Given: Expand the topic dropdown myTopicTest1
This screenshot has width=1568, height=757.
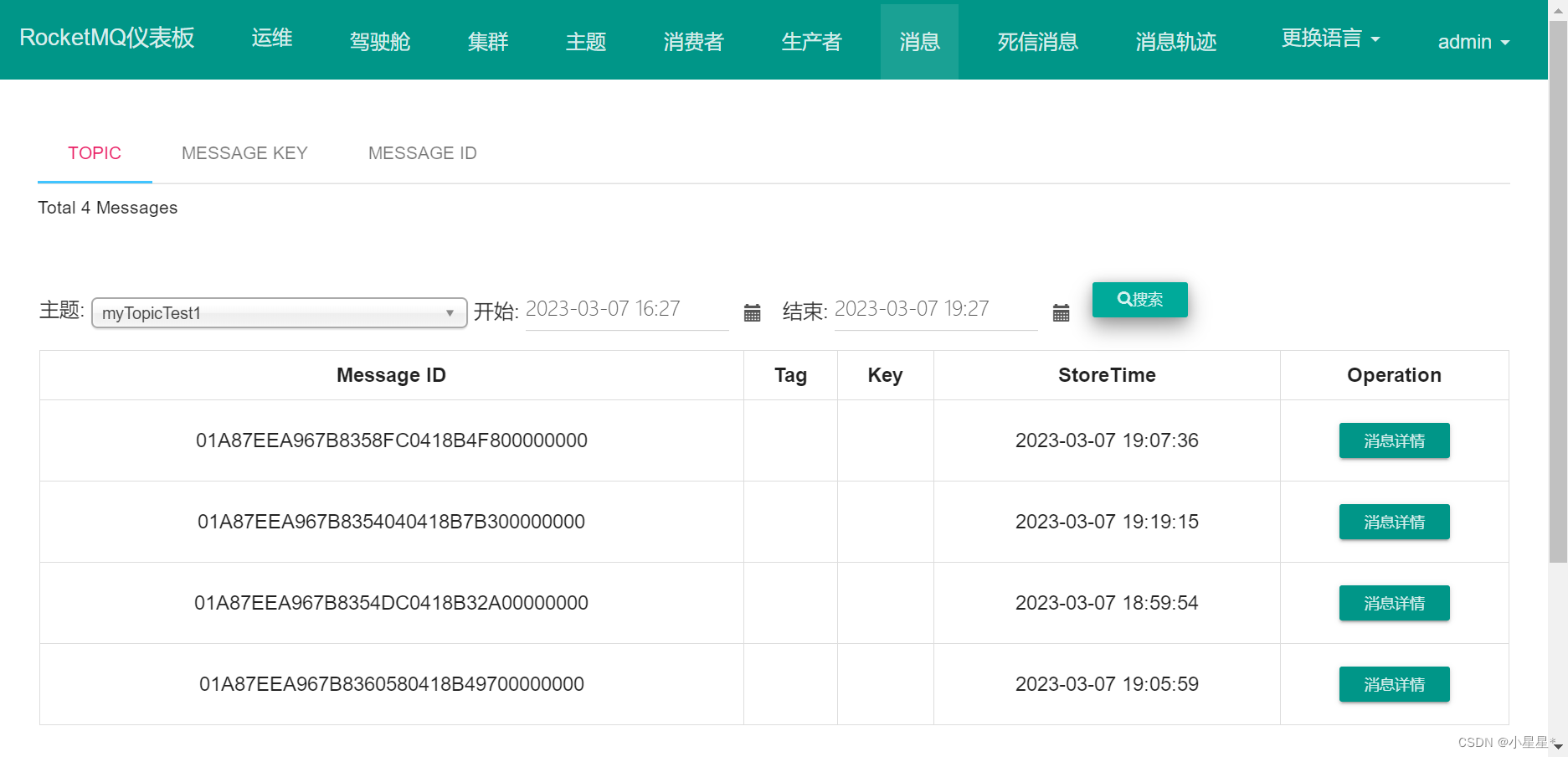Looking at the screenshot, I should [279, 313].
